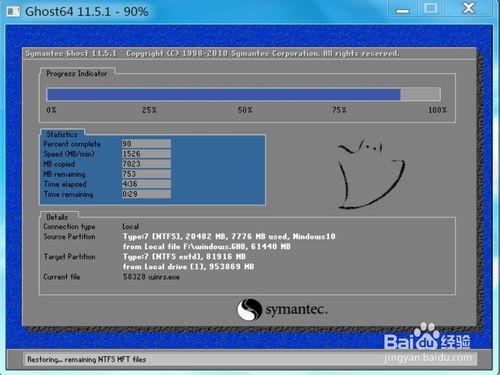The height and width of the screenshot is (375, 500).
Task: Click the Percent complete label
Action: coord(72,144)
